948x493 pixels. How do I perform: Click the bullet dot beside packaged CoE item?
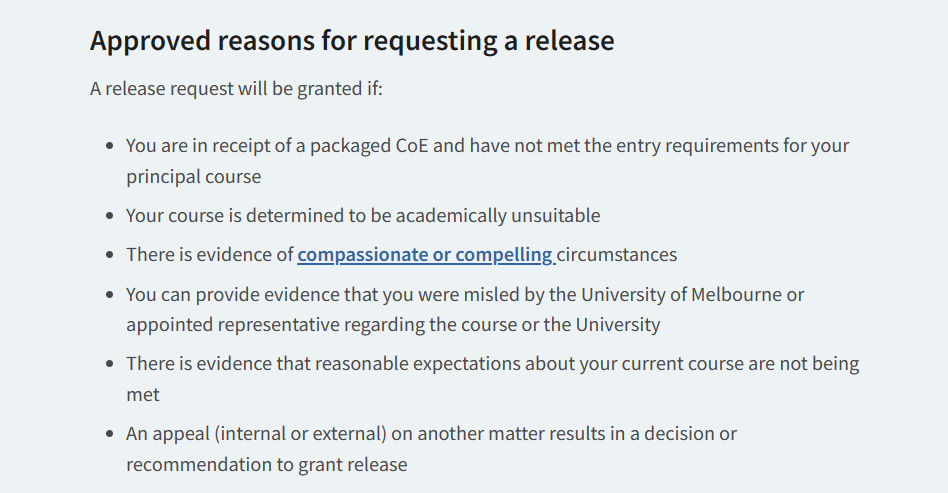tap(109, 146)
